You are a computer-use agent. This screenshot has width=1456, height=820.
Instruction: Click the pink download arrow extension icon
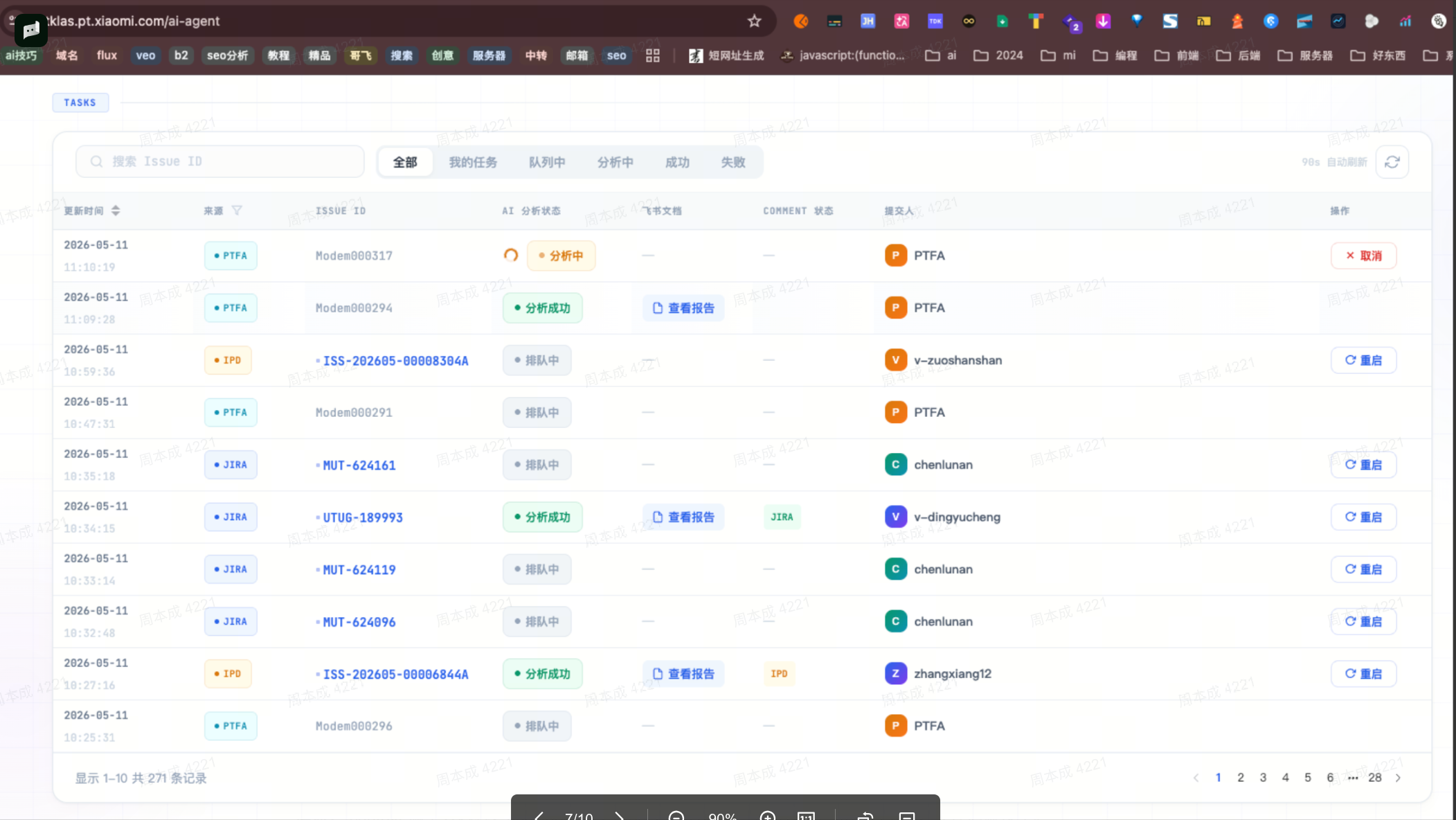click(1103, 21)
